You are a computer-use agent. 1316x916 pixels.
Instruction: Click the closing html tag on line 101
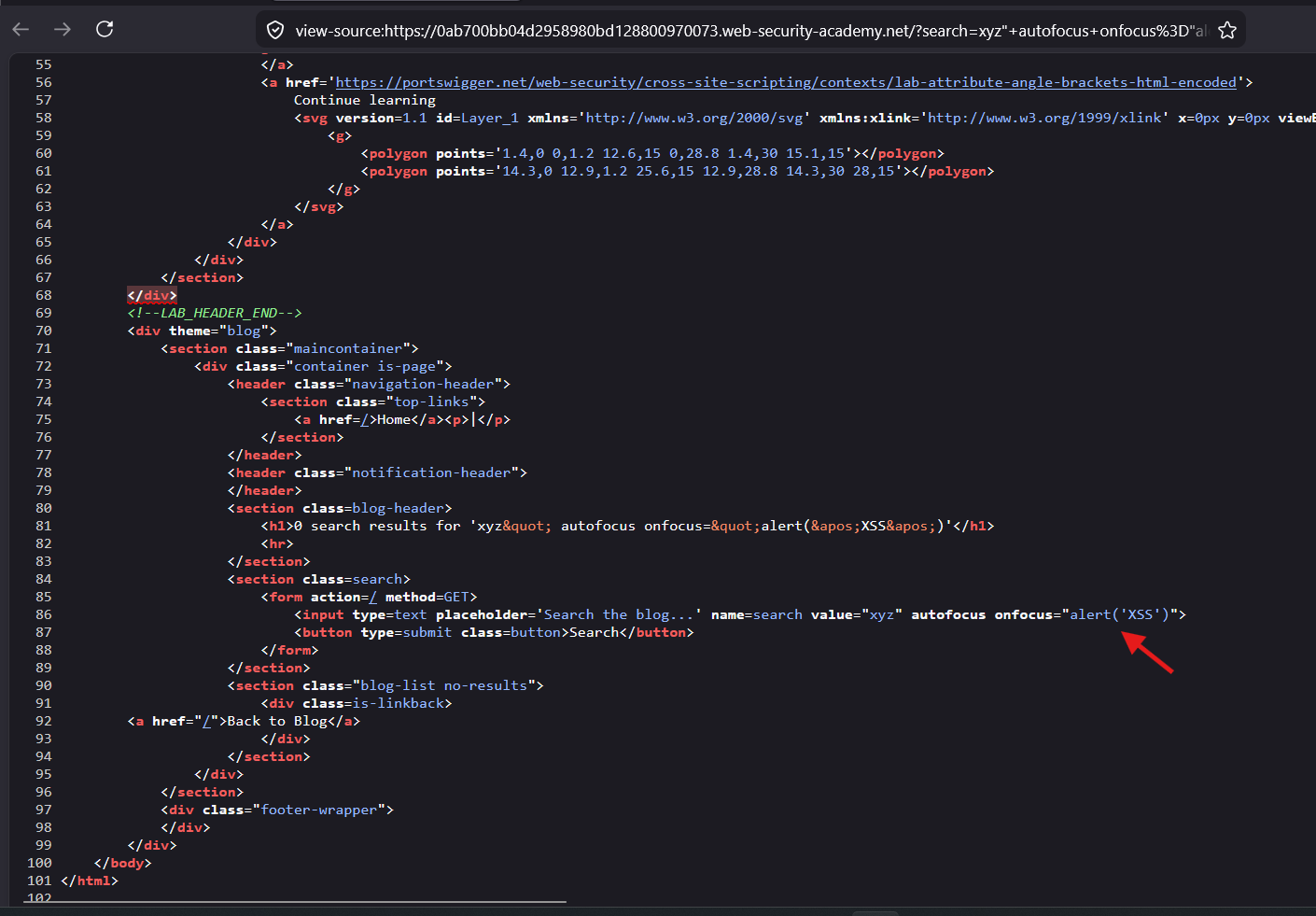tap(90, 881)
